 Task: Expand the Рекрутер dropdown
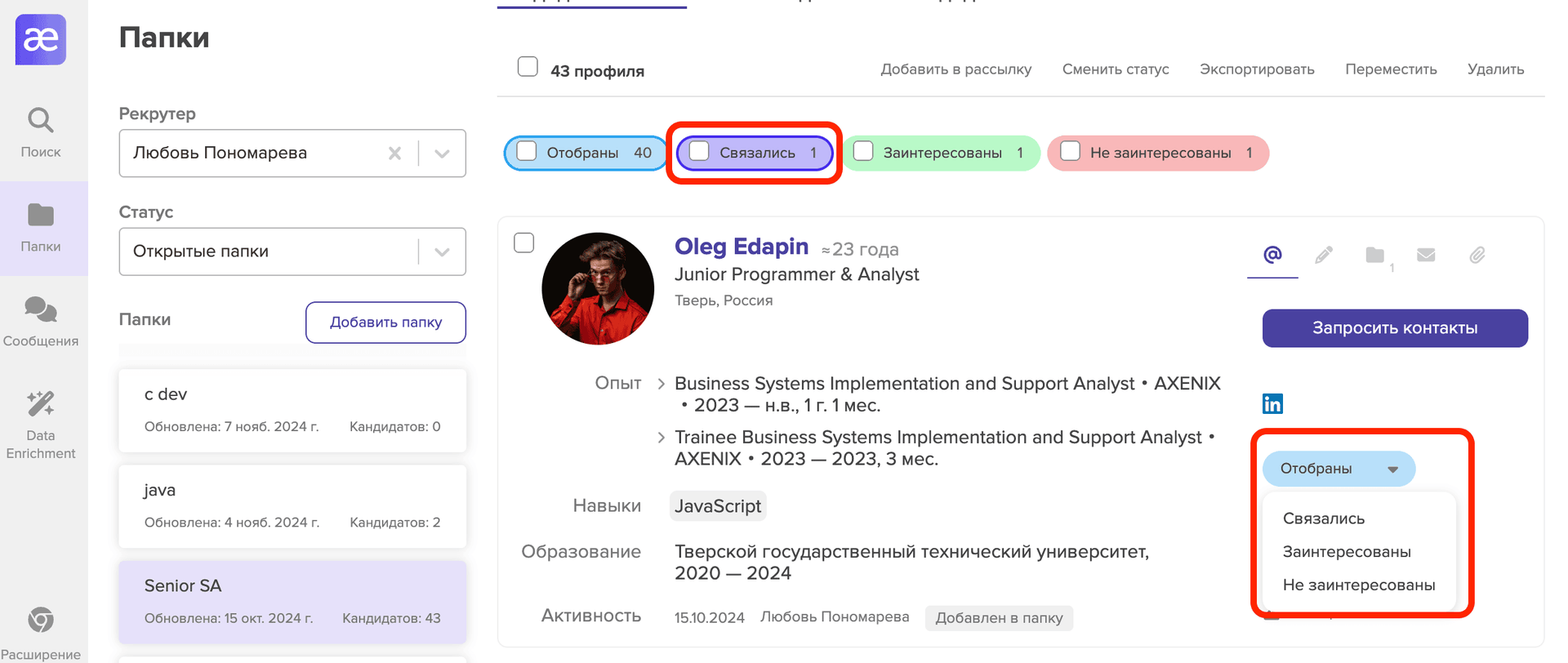(x=442, y=154)
